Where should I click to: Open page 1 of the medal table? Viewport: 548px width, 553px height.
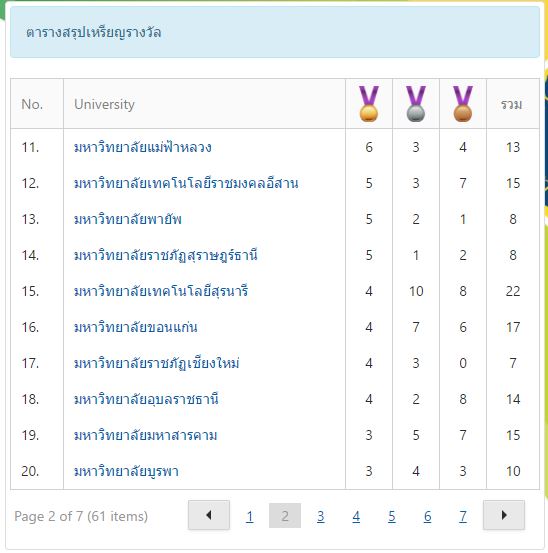[x=250, y=516]
